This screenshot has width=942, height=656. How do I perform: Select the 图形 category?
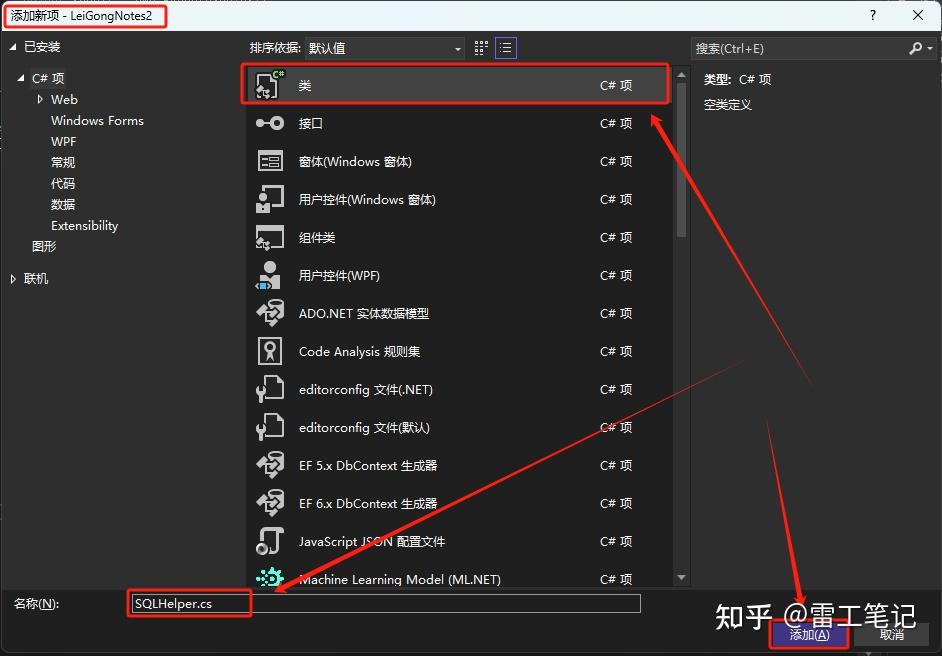(x=44, y=246)
